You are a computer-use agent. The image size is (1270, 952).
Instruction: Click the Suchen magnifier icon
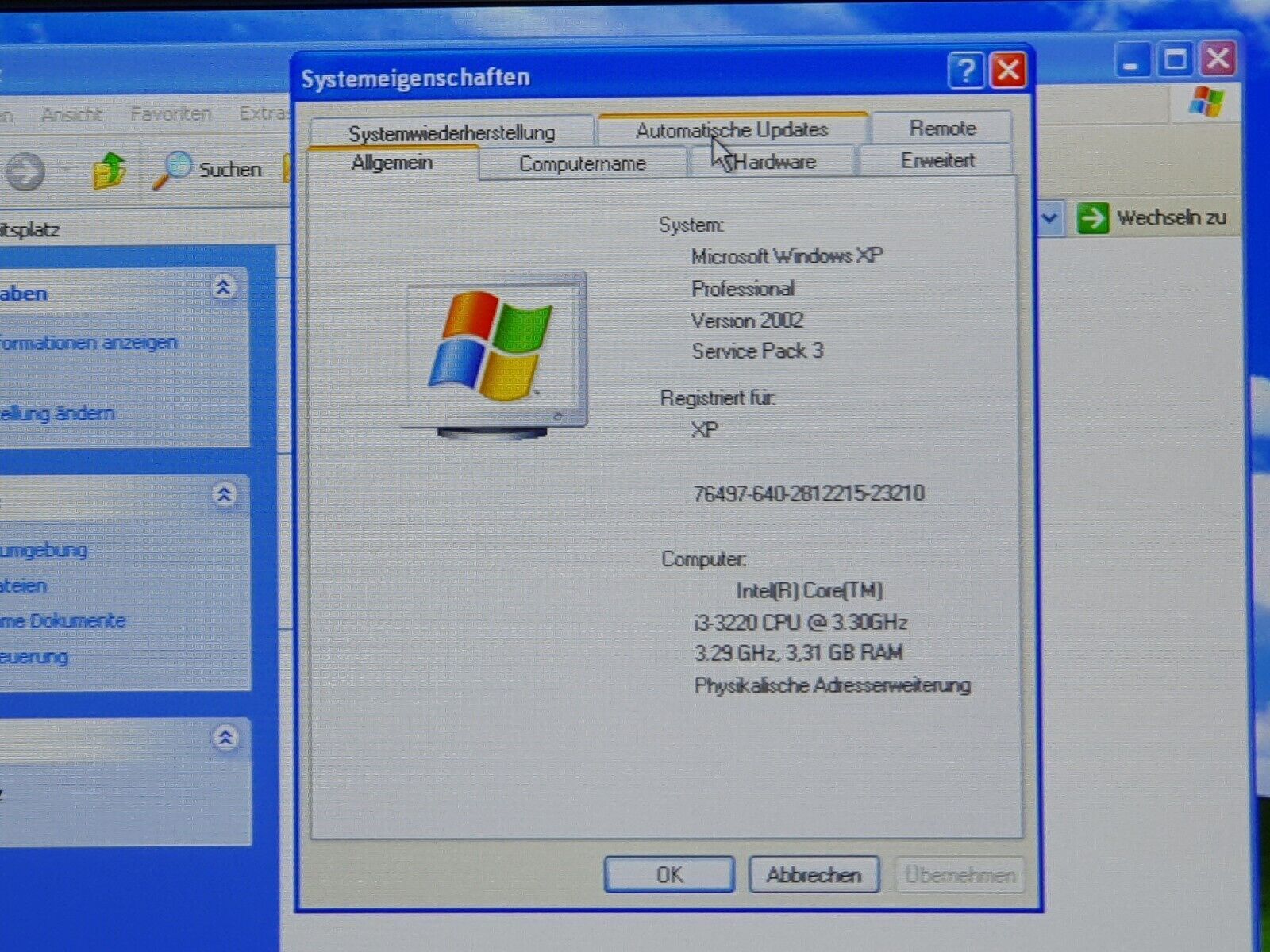pos(172,170)
